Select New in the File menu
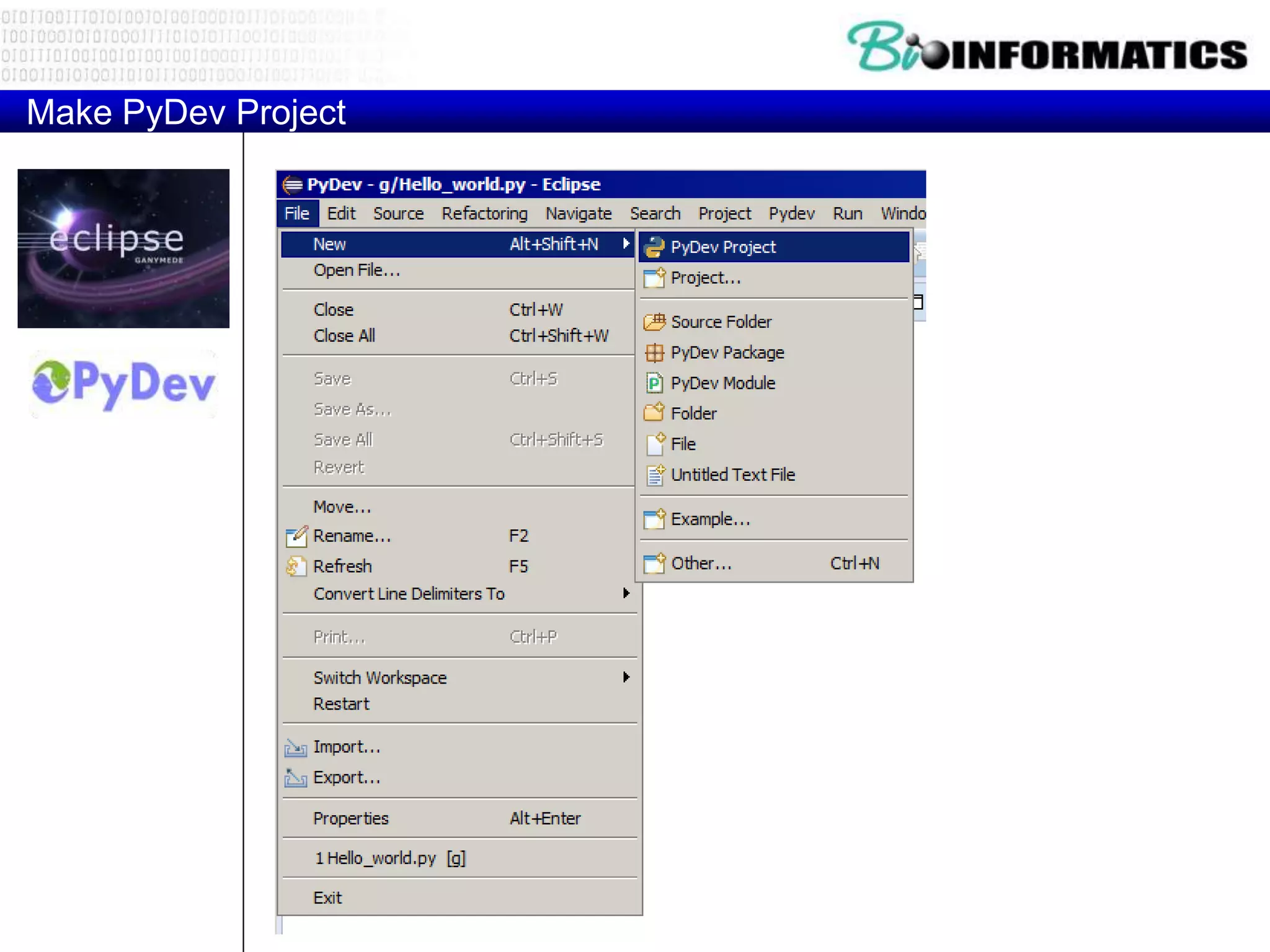This screenshot has height=952, width=1270. (458, 244)
